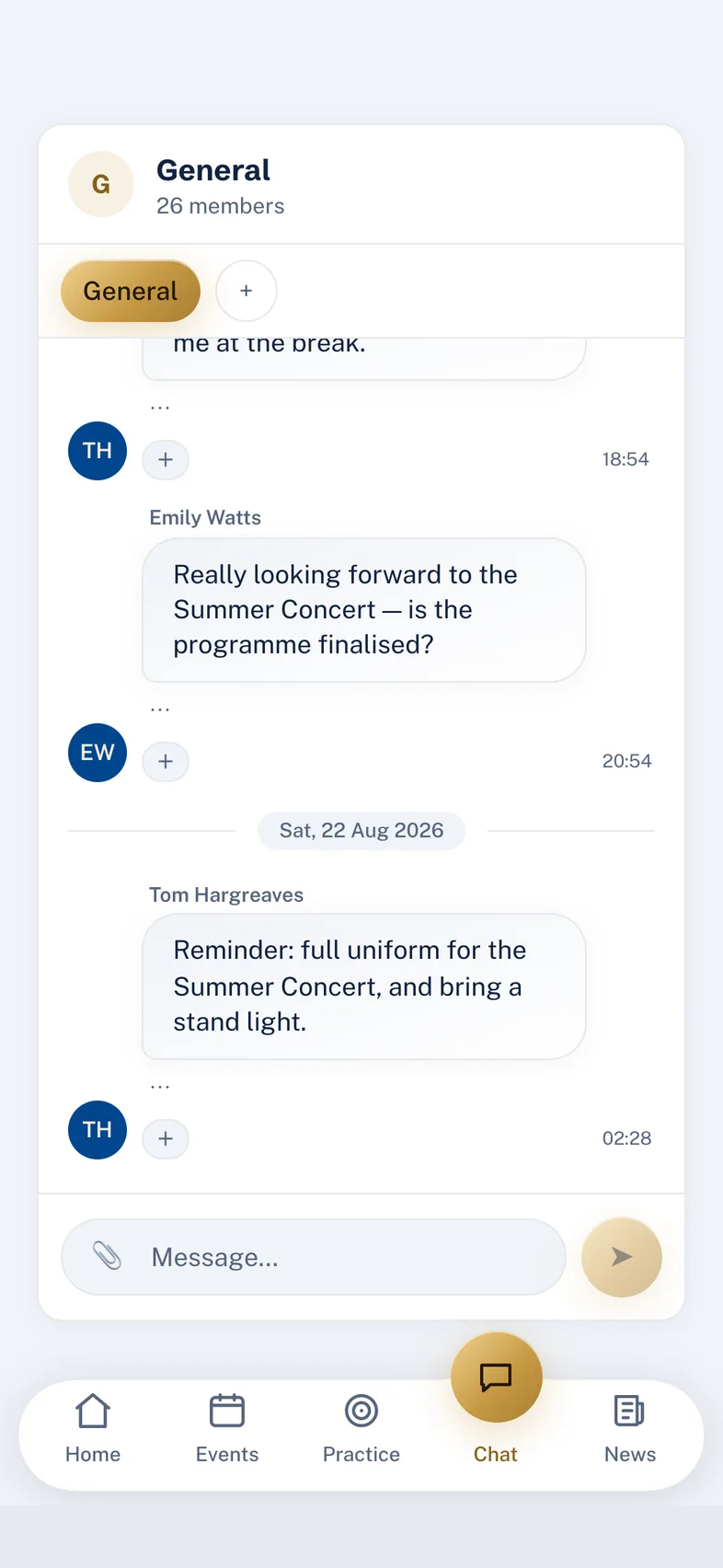Send message with the arrow button

point(622,1257)
